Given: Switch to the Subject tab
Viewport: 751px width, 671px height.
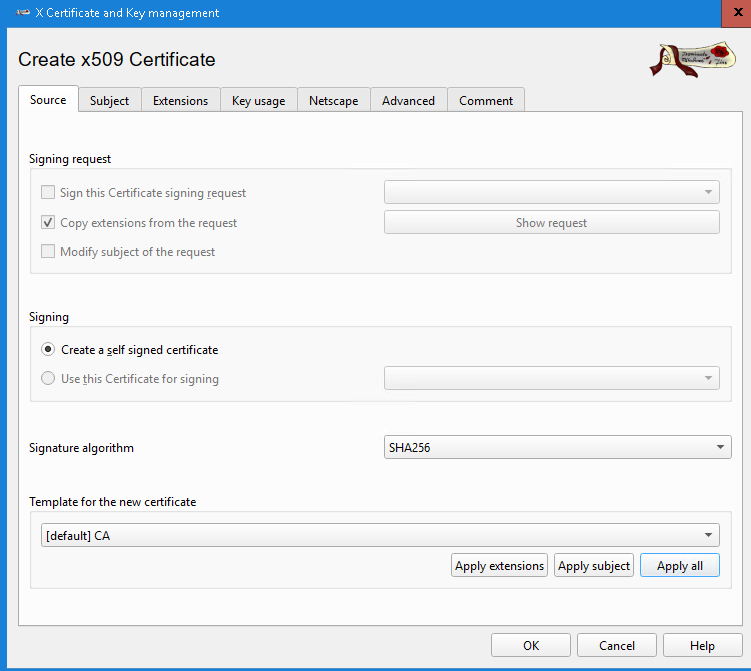Looking at the screenshot, I should 109,101.
